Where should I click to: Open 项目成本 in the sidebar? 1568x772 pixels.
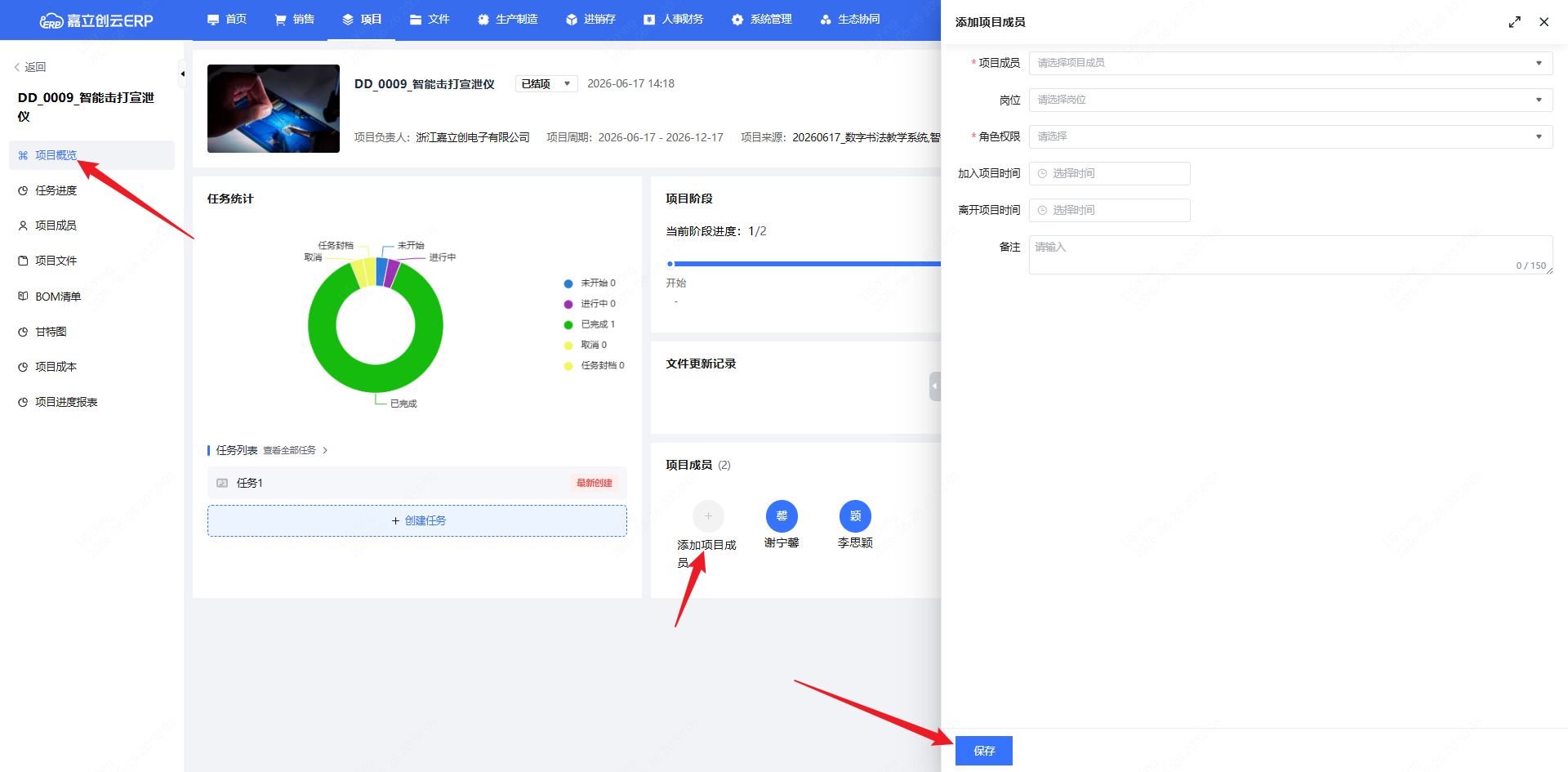[91, 367]
